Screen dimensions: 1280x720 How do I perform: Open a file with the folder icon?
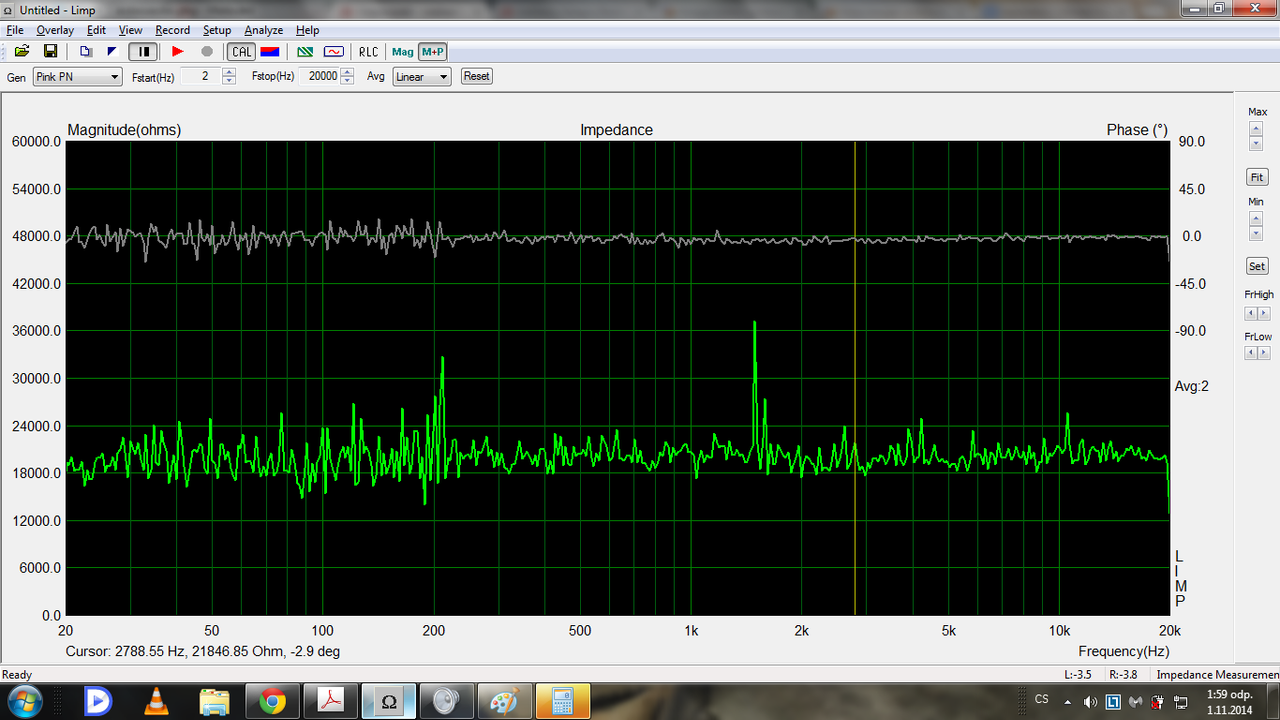pyautogui.click(x=22, y=51)
